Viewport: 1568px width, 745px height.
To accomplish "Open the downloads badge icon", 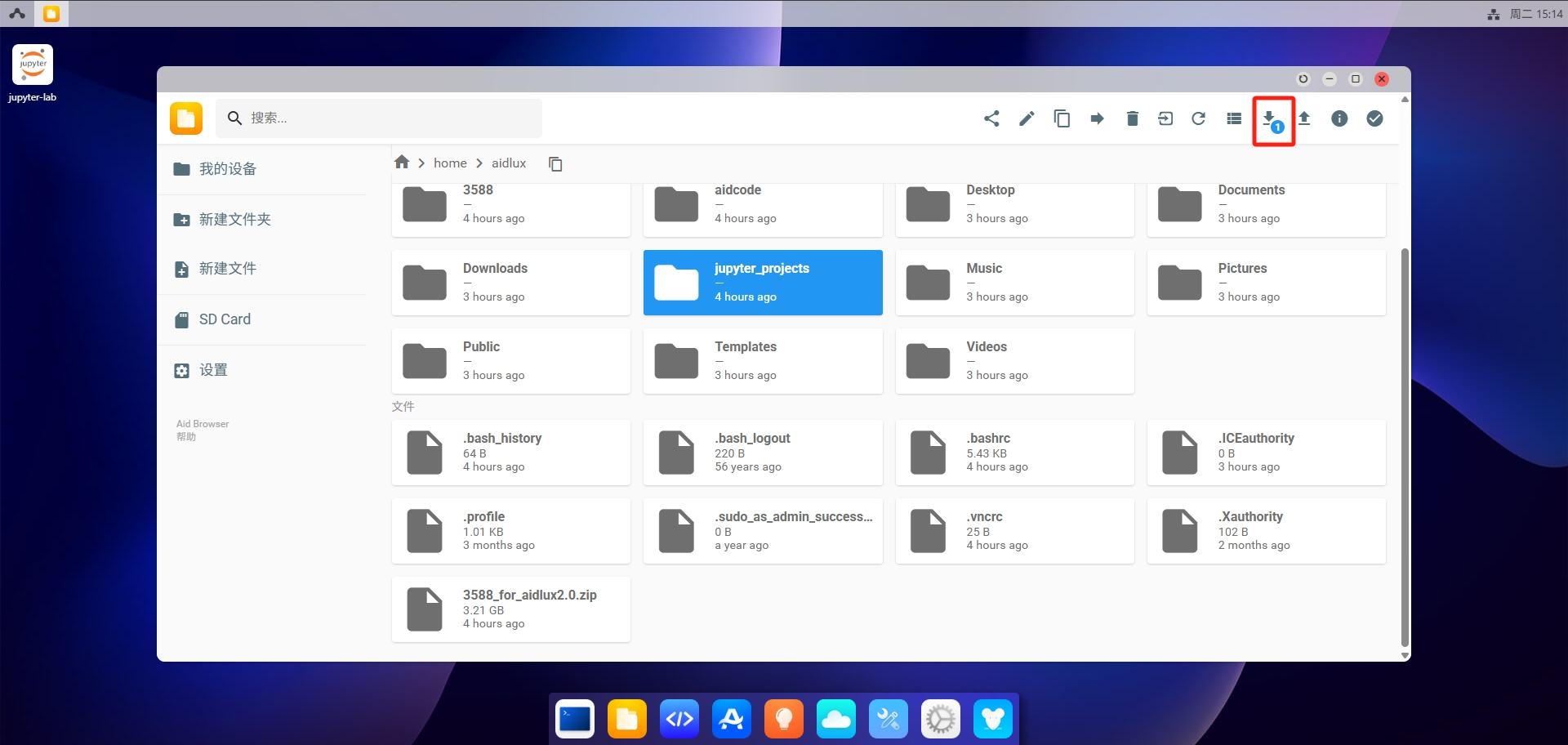I will 1272,121.
